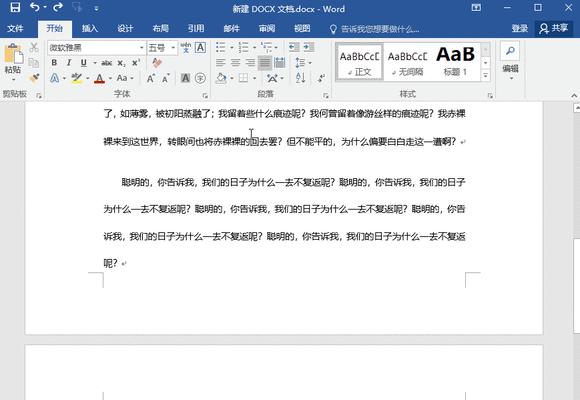Show or hide paragraph marks

321,78
